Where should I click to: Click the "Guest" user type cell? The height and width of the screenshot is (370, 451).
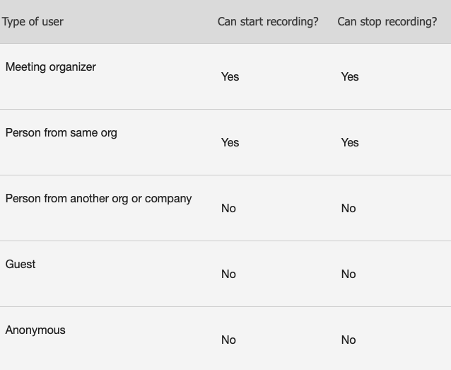20,264
